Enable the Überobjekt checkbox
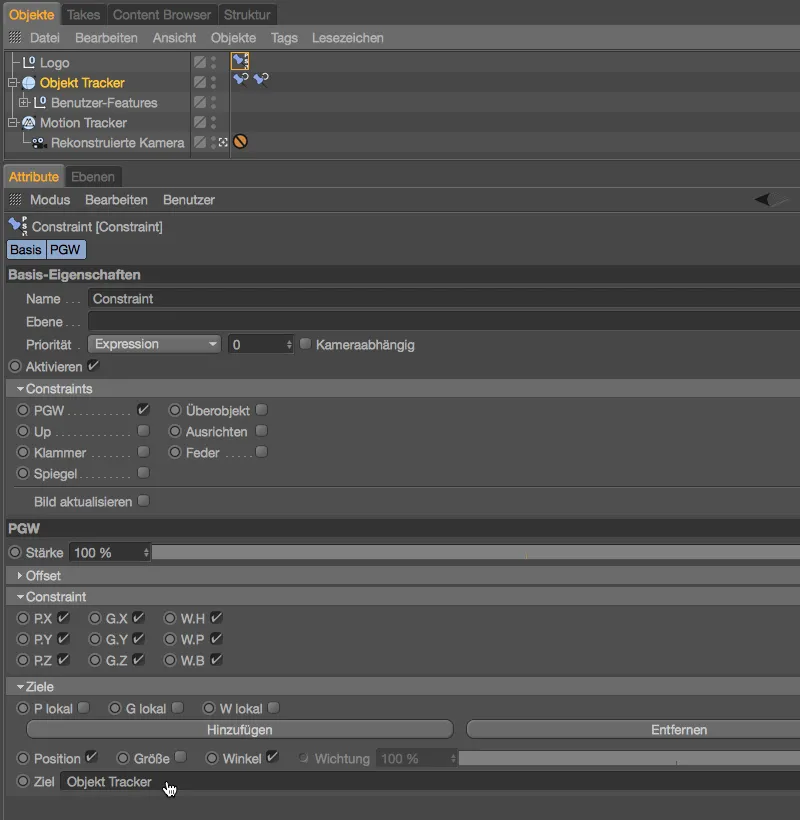Screen dimensions: 800x820 coord(261,409)
